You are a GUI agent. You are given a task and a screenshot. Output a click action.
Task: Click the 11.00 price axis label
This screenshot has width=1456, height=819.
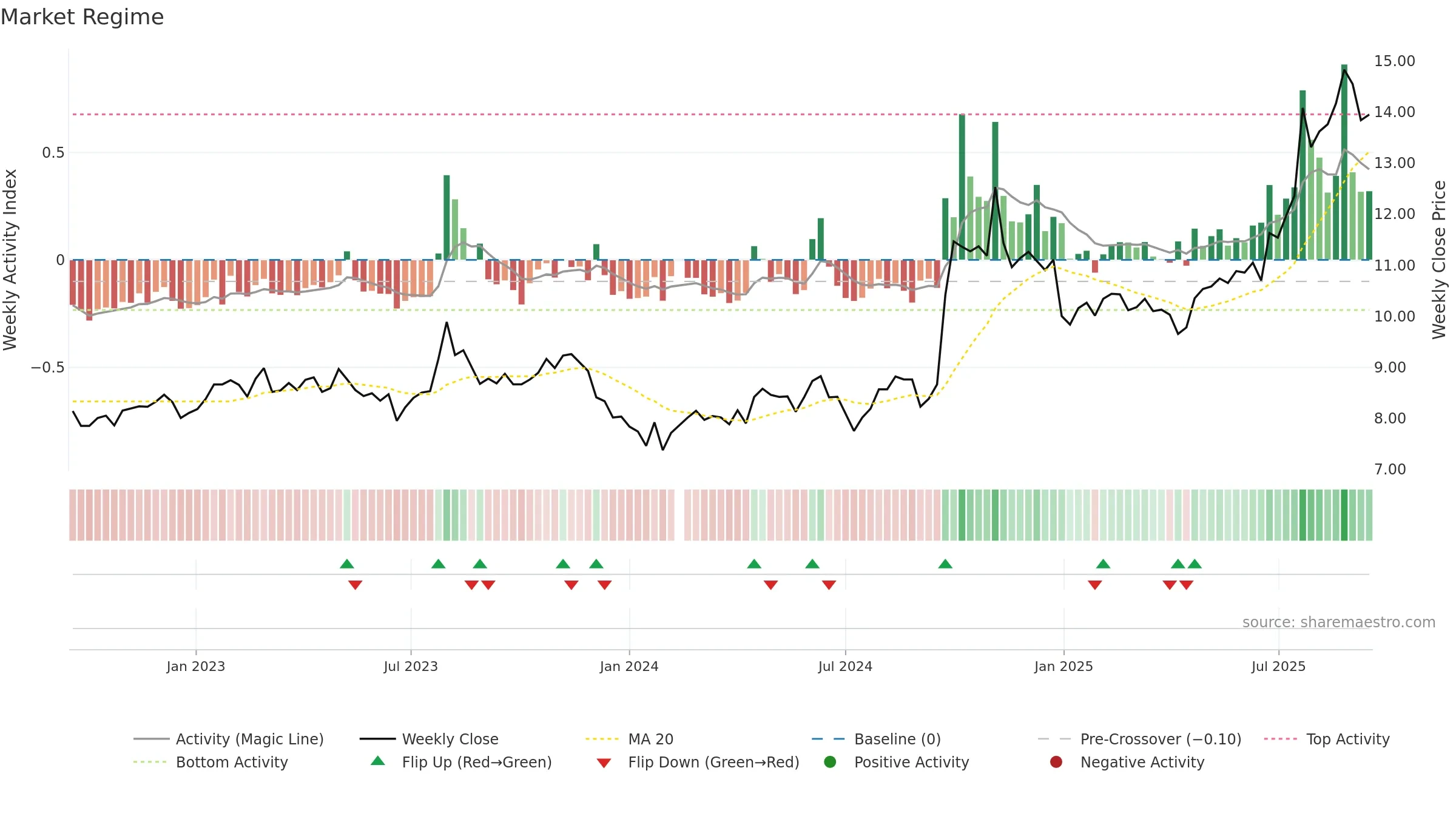(x=1394, y=265)
